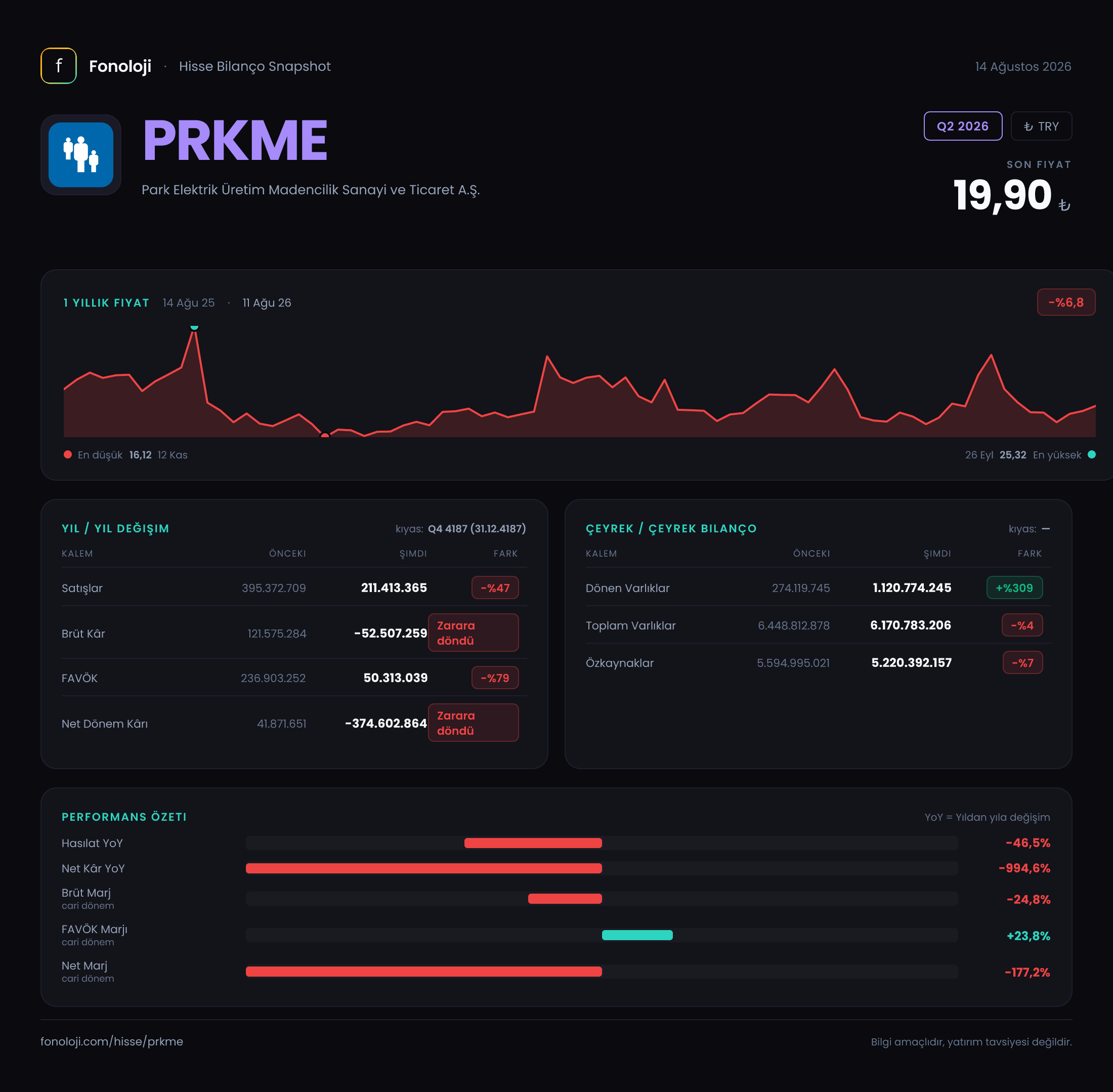Click Net Dönem Kârı 'Zarara döndü' badge
The height and width of the screenshot is (1092, 1113).
coord(473,723)
